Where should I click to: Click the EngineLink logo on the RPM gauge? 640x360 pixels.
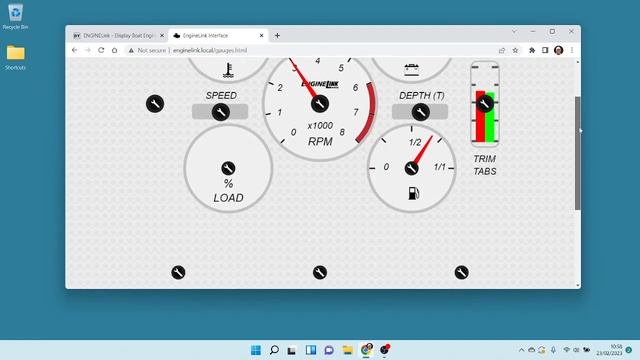(x=320, y=84)
